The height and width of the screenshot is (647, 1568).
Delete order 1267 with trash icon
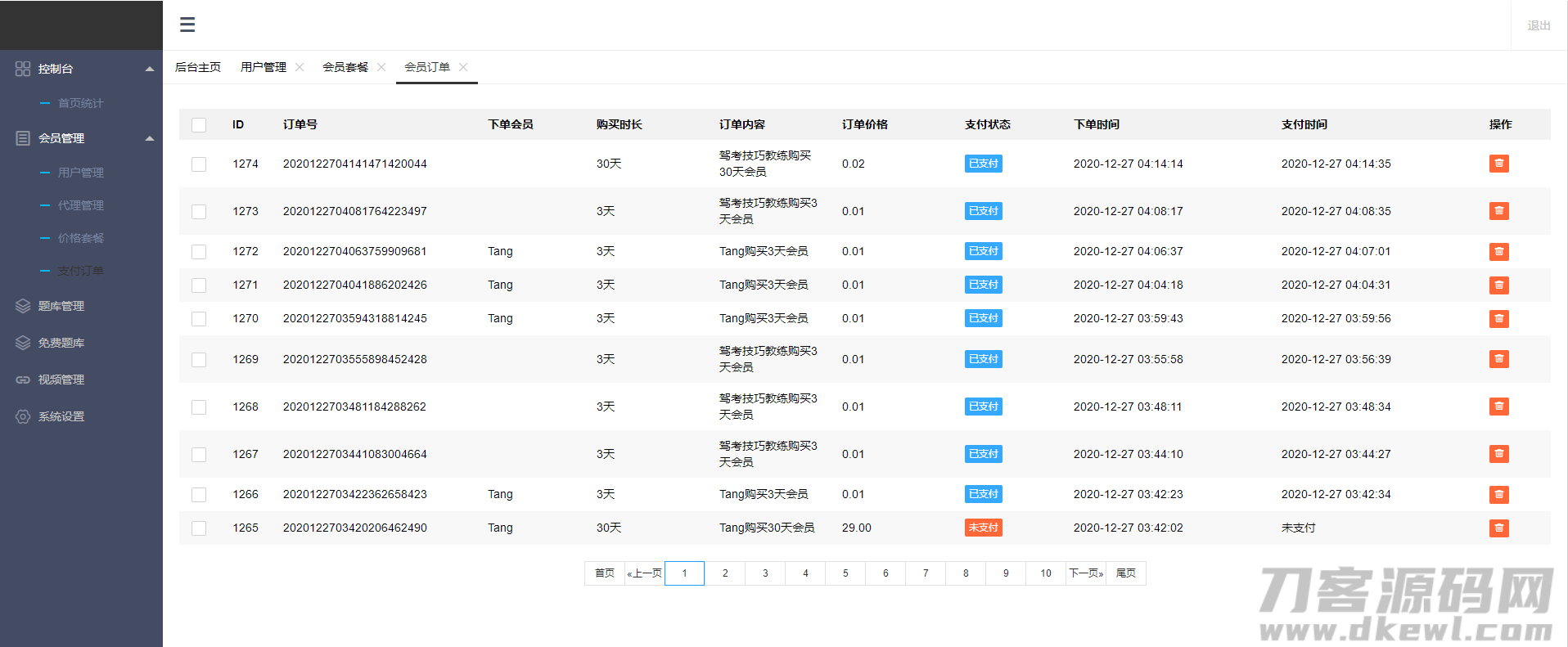click(x=1499, y=454)
